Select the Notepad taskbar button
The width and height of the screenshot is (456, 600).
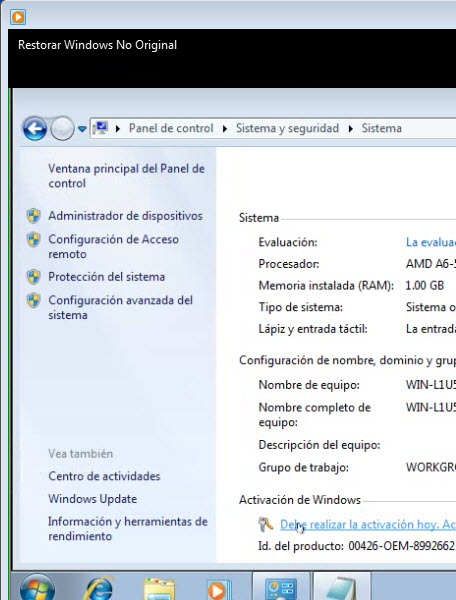point(342,587)
